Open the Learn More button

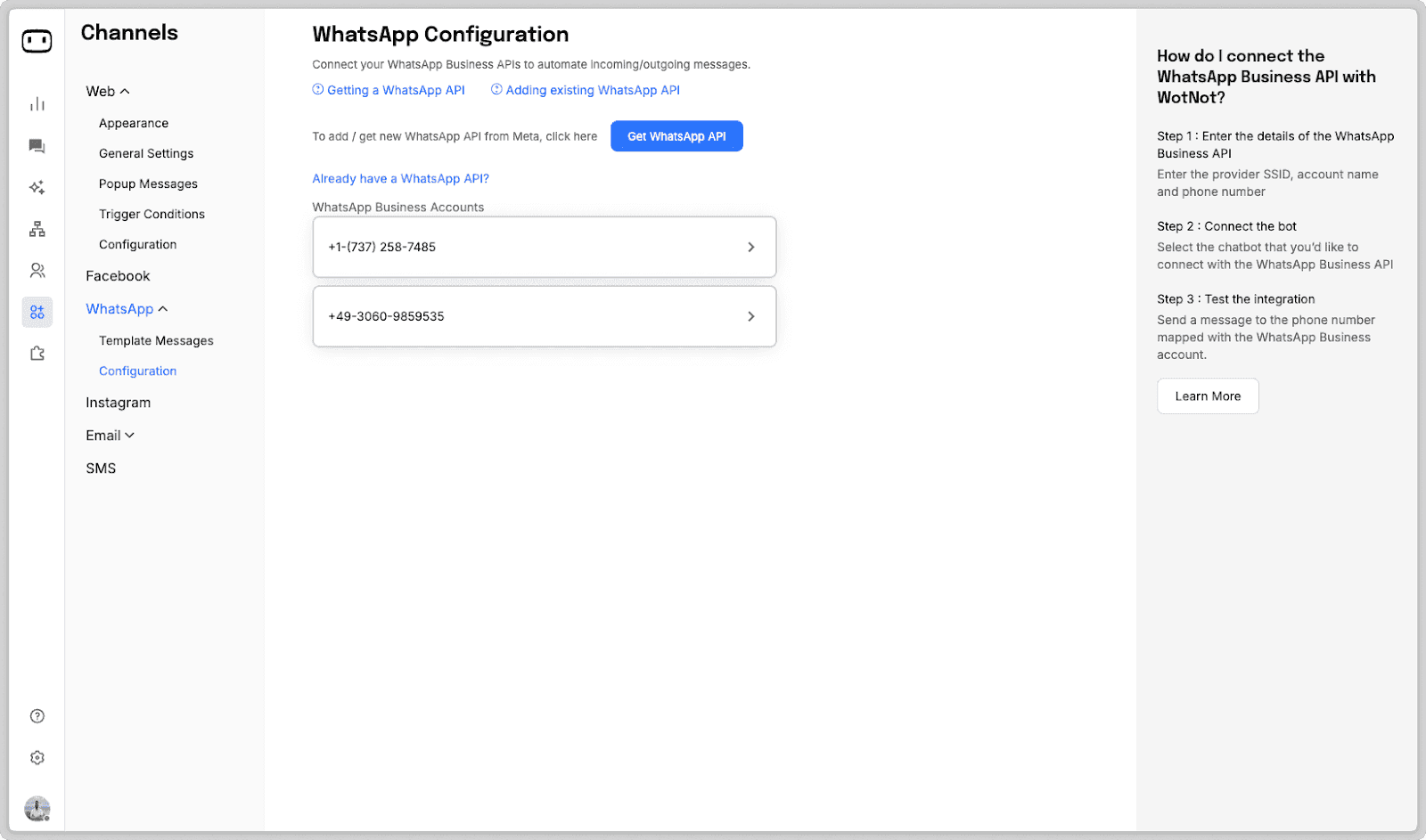point(1207,396)
